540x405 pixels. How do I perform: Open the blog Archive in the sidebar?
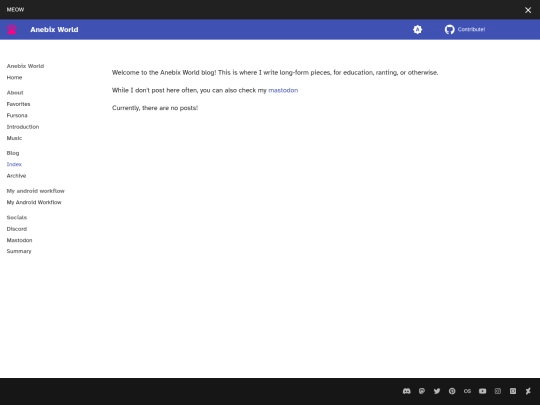click(x=16, y=176)
